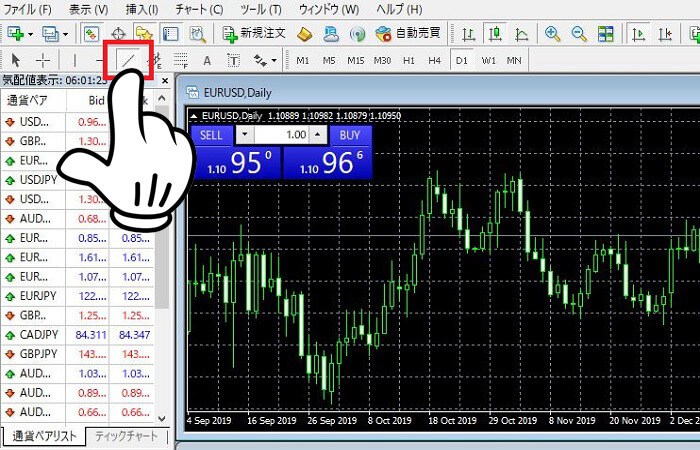Click the profiles icon
This screenshot has width=700, height=450.
click(50, 33)
